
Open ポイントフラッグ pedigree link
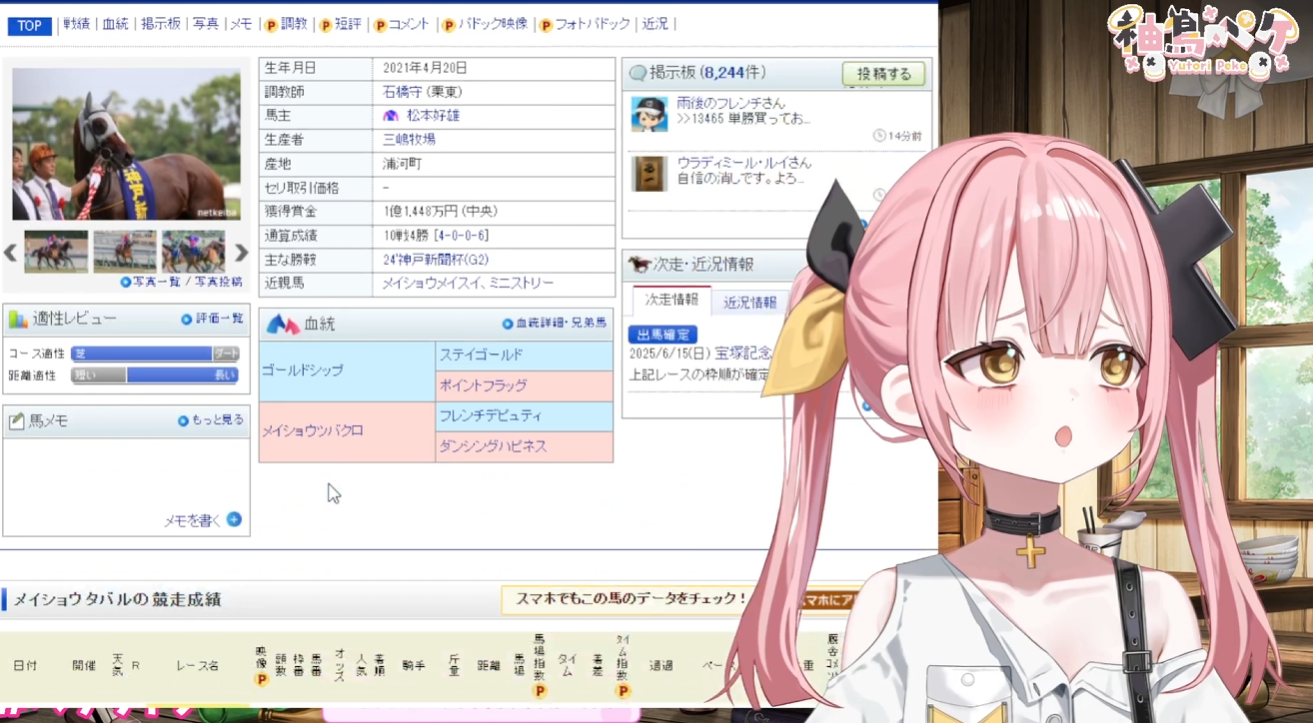483,386
